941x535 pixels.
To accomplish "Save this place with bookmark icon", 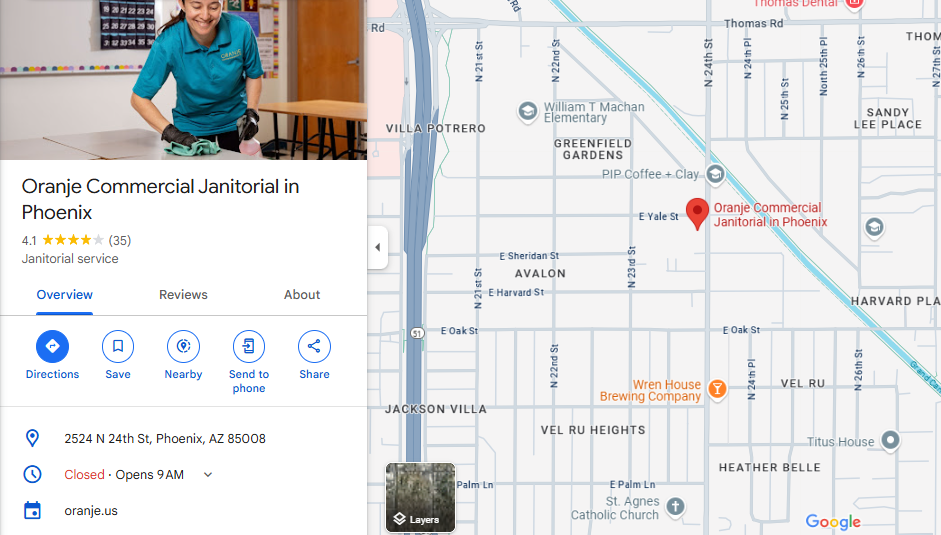I will point(118,346).
